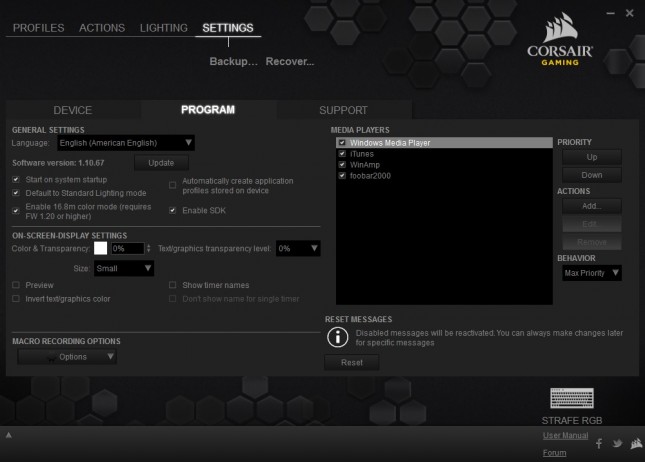The width and height of the screenshot is (645, 462).
Task: Click the white OSD color swatch
Action: pos(100,248)
